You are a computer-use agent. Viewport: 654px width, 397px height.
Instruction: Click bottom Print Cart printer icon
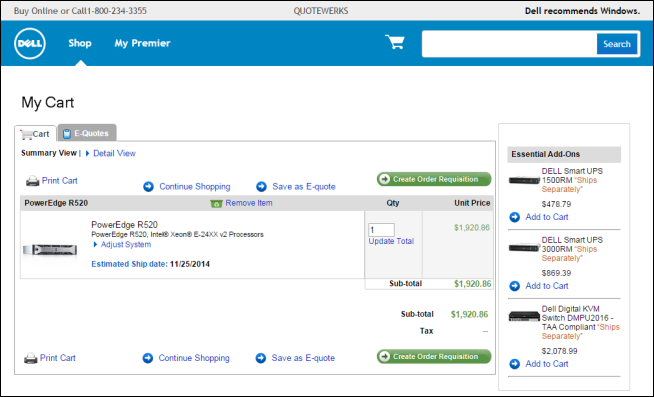30,358
